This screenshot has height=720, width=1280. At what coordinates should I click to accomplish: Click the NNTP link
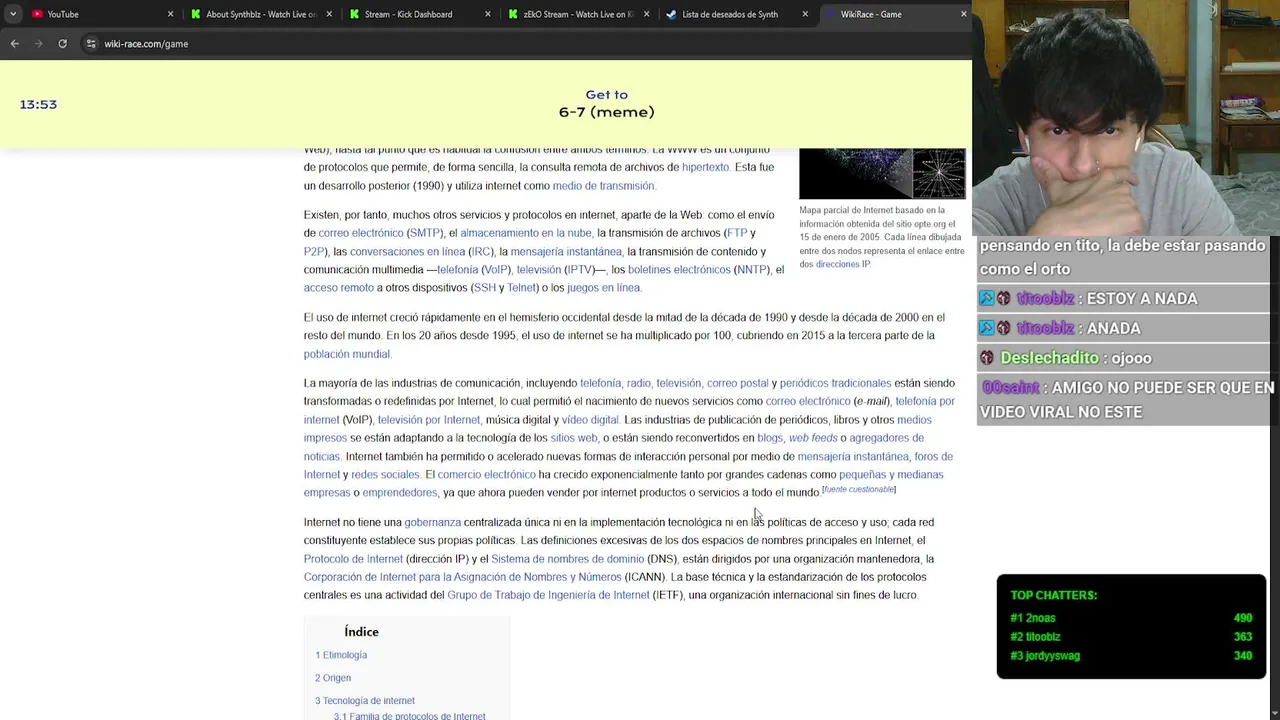coord(751,270)
